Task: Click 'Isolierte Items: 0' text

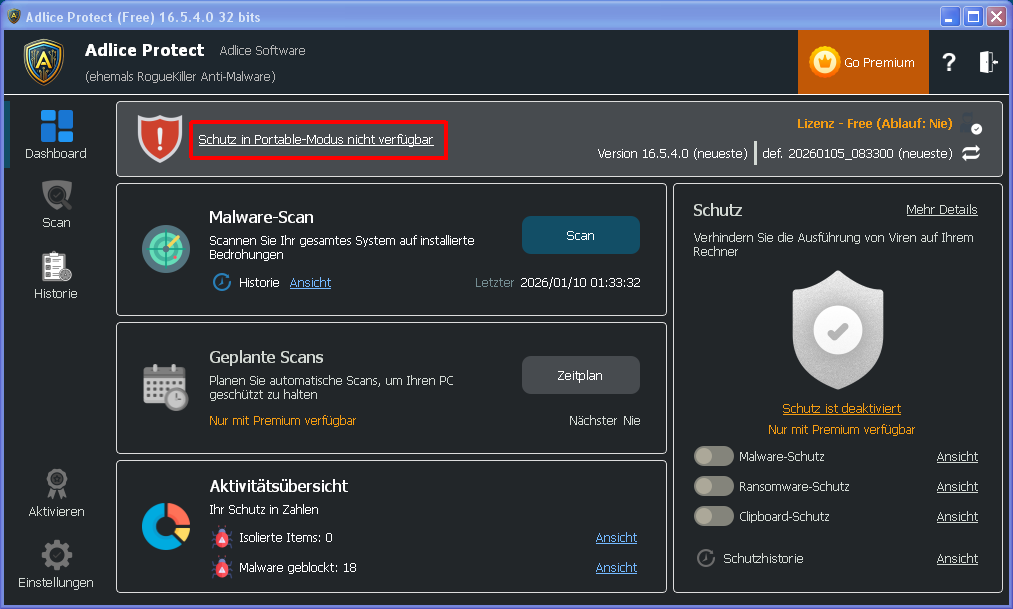Action: [x=286, y=537]
